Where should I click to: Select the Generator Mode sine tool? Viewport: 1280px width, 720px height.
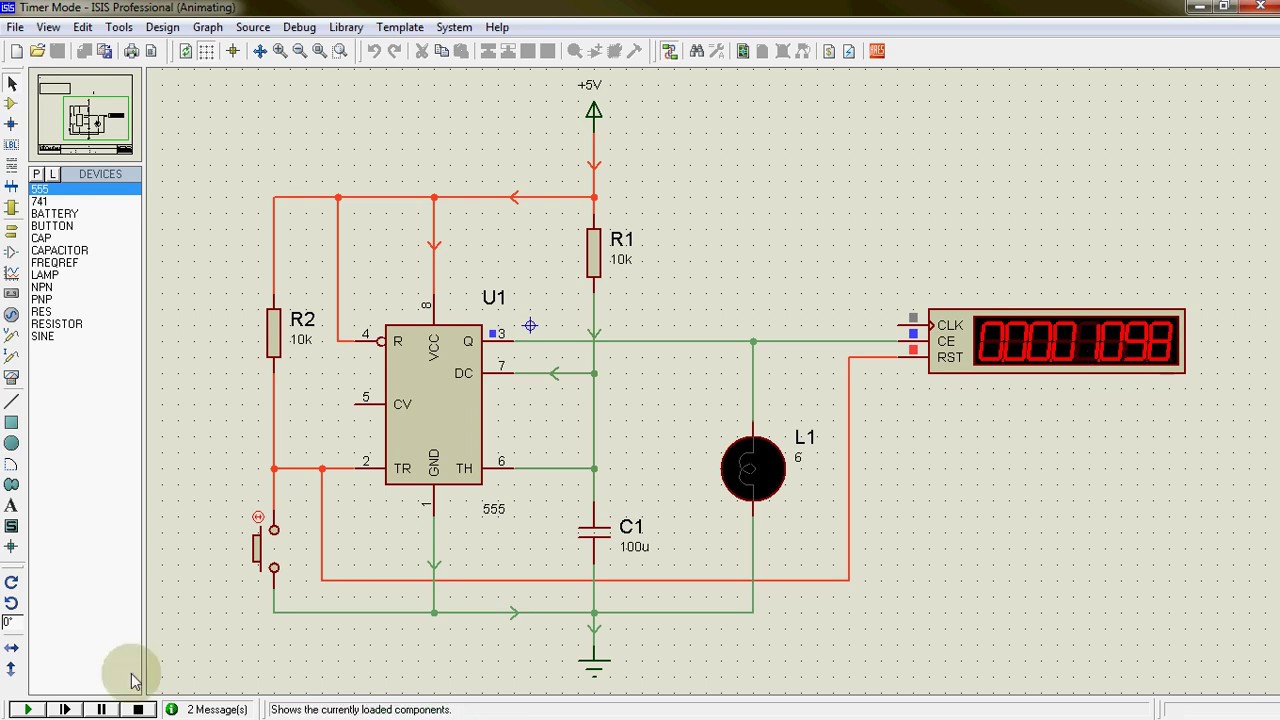coord(12,314)
